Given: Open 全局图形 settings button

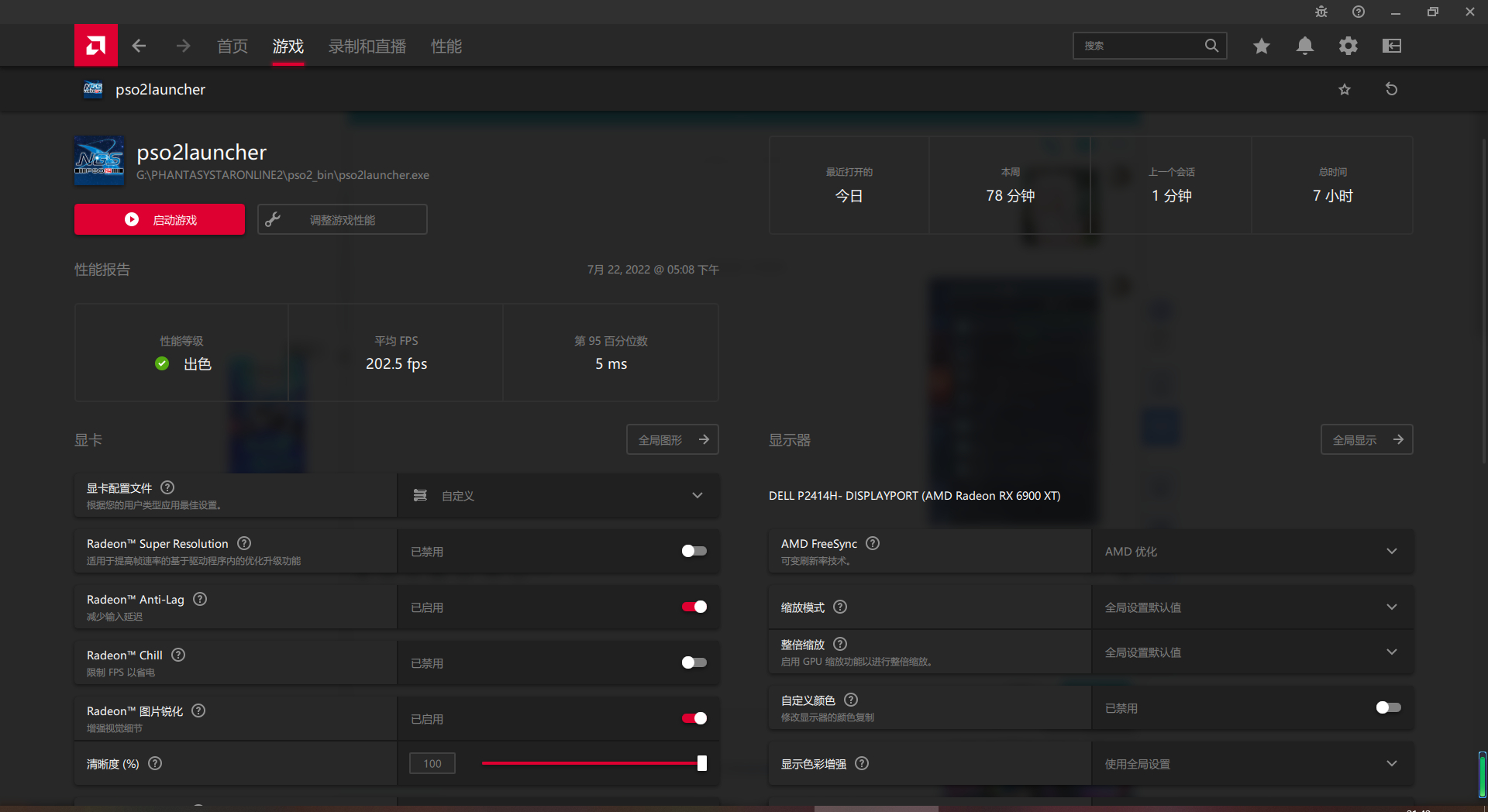Looking at the screenshot, I should click(x=673, y=439).
